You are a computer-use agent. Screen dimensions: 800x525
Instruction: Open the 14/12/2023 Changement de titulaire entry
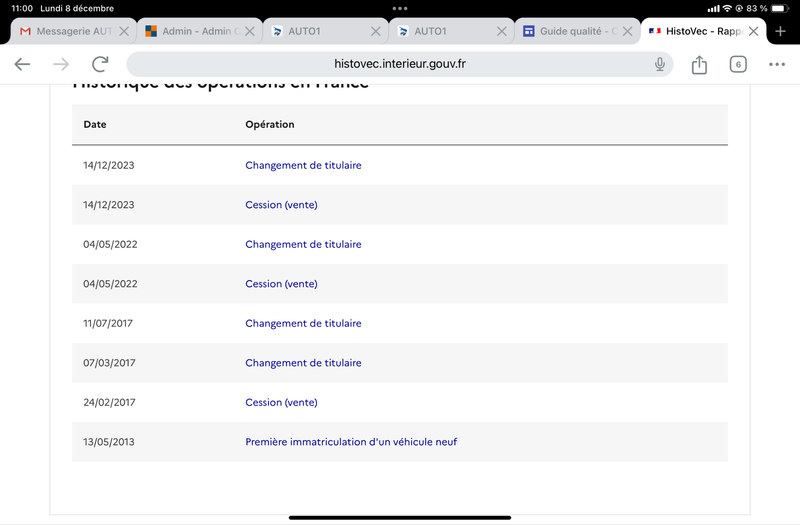click(x=303, y=165)
